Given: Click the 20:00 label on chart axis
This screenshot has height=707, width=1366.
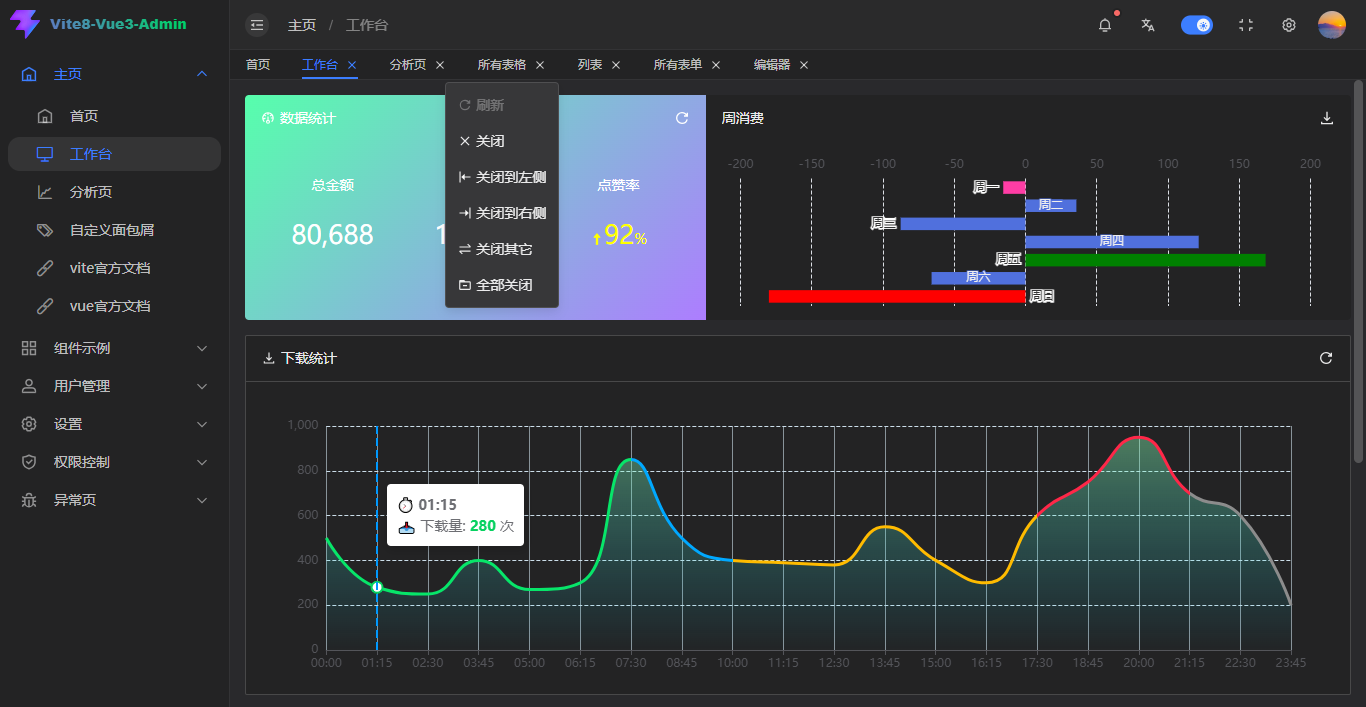Looking at the screenshot, I should 1139,663.
